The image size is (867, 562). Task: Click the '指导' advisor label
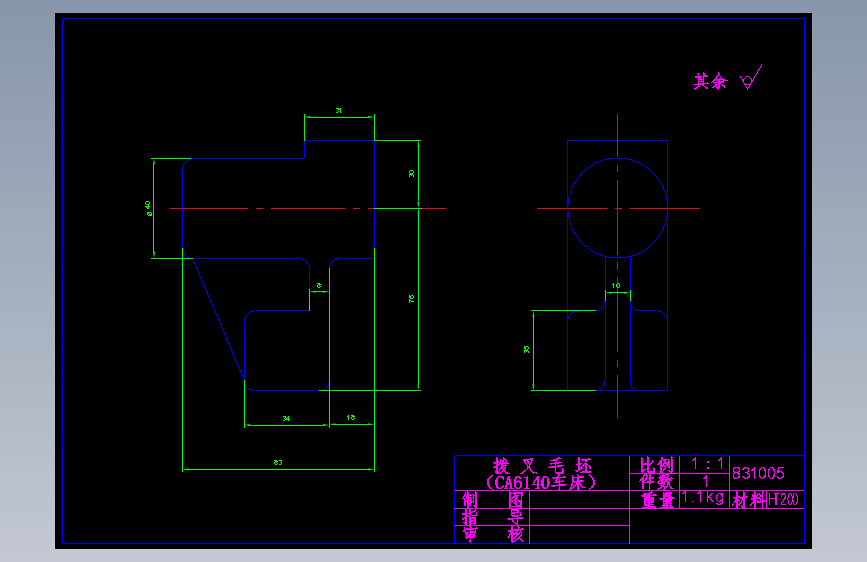493,518
